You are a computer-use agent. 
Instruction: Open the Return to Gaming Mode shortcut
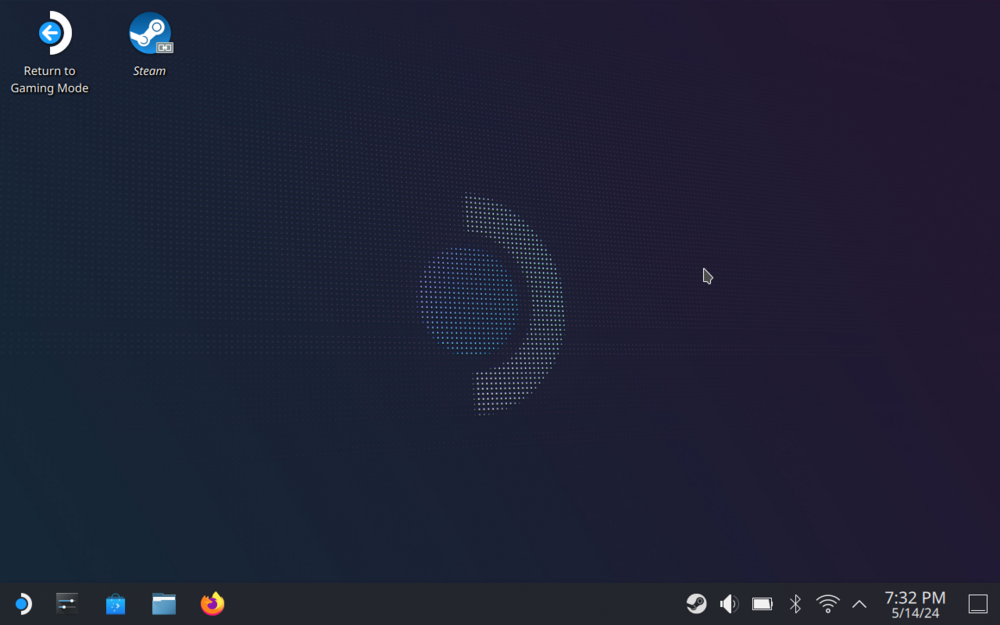[x=50, y=34]
